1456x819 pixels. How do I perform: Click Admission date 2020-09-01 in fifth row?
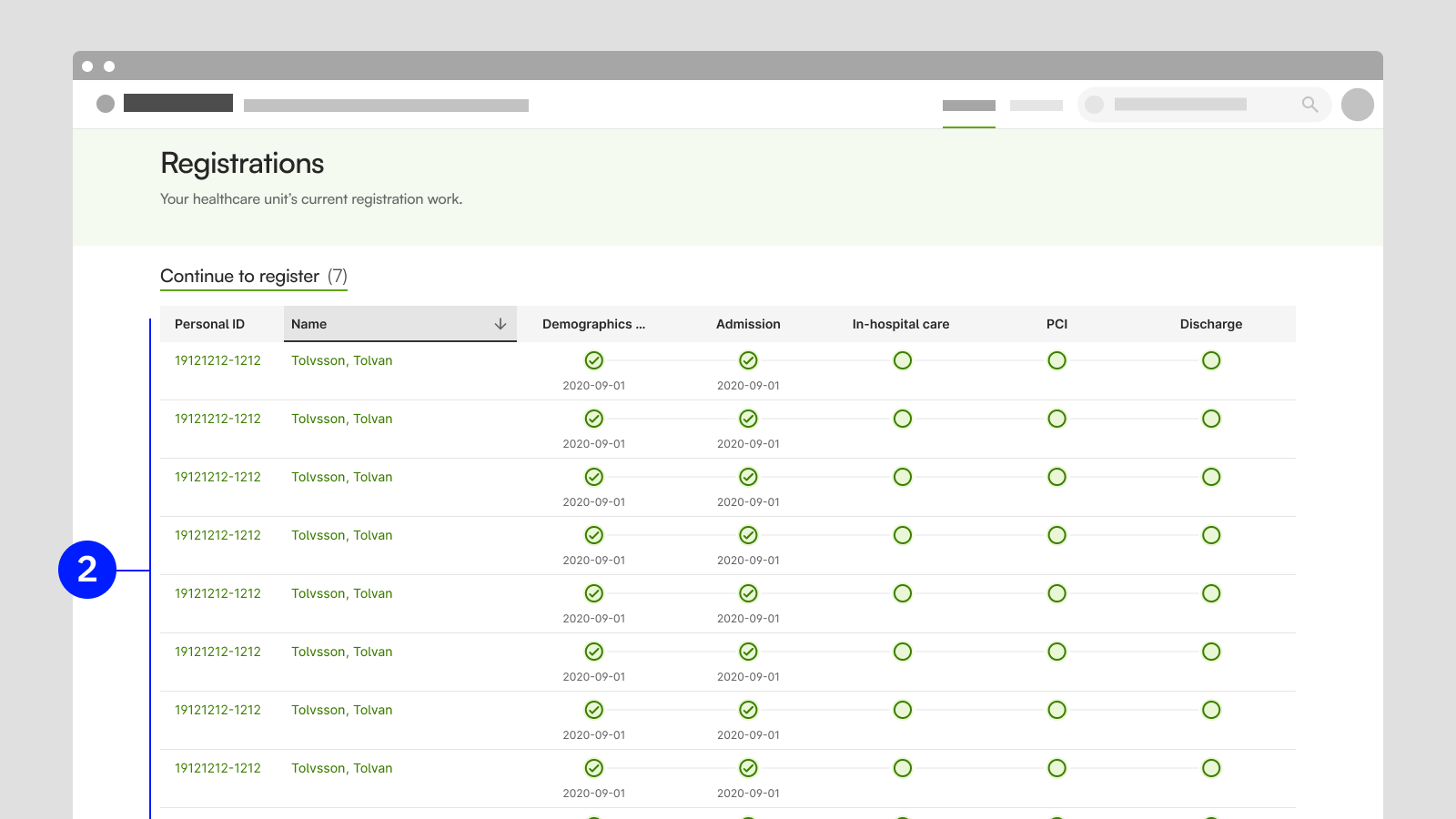748,619
